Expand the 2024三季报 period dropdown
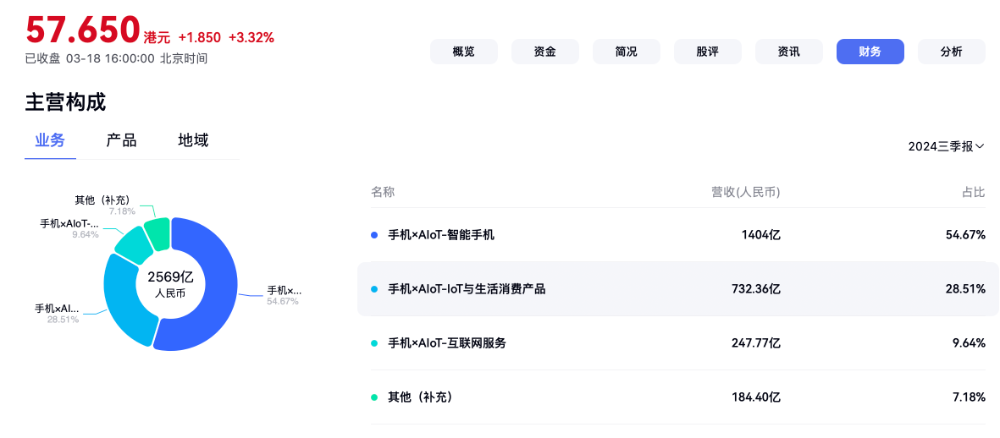 [x=946, y=147]
